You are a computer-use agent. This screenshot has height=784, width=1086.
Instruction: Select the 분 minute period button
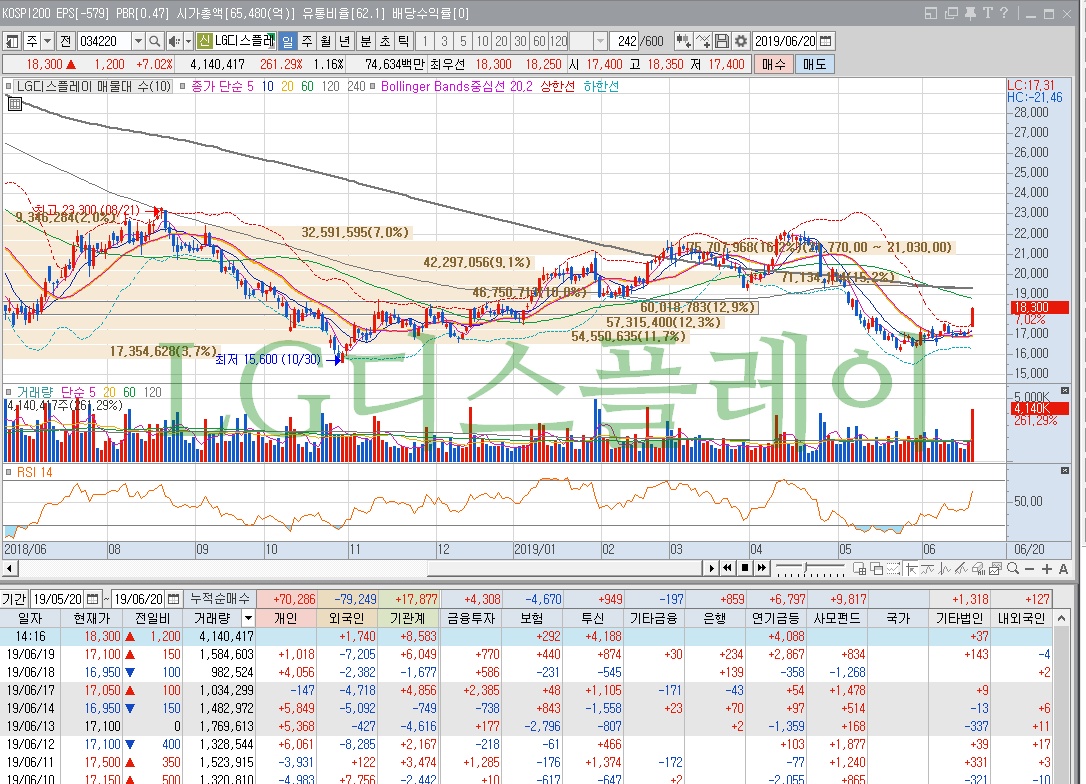tap(366, 42)
